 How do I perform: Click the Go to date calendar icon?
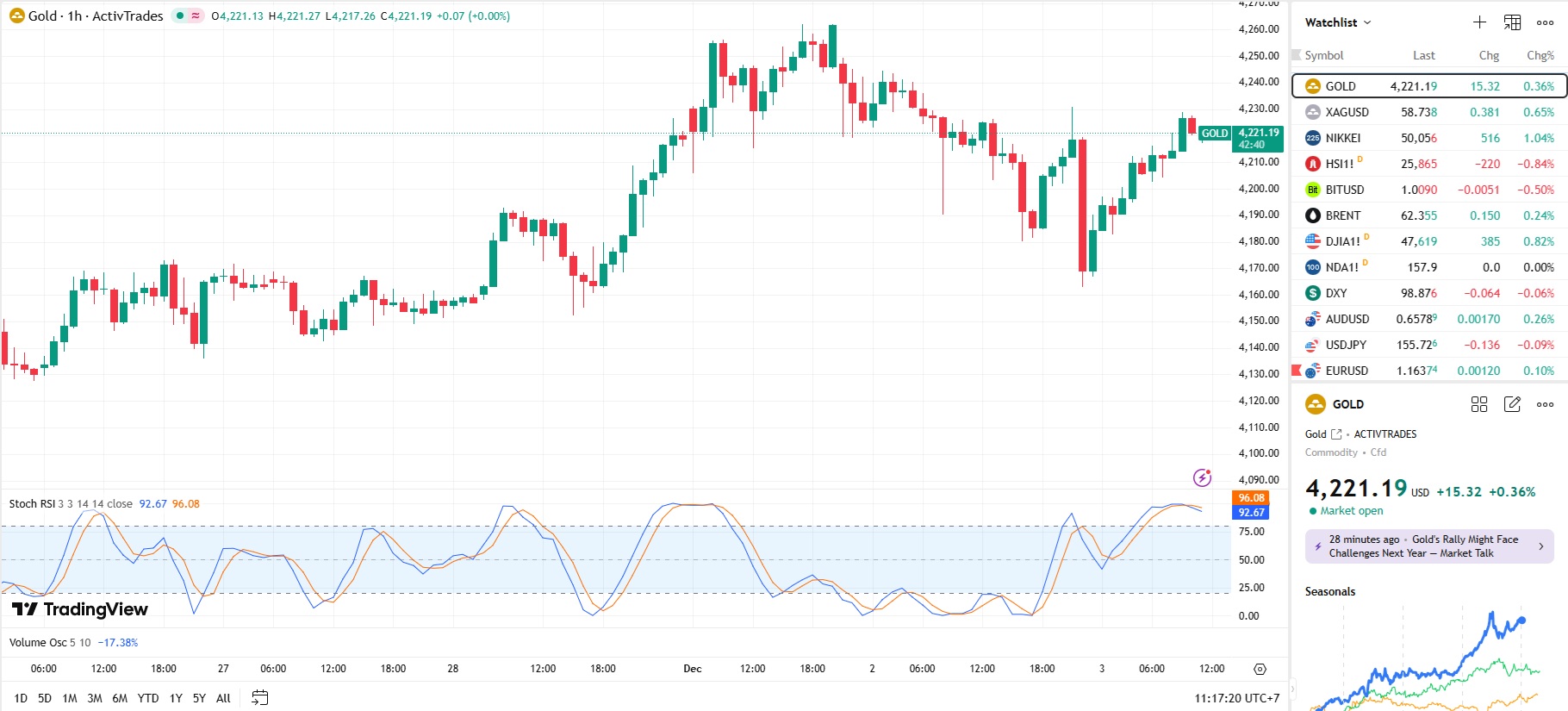click(x=259, y=697)
